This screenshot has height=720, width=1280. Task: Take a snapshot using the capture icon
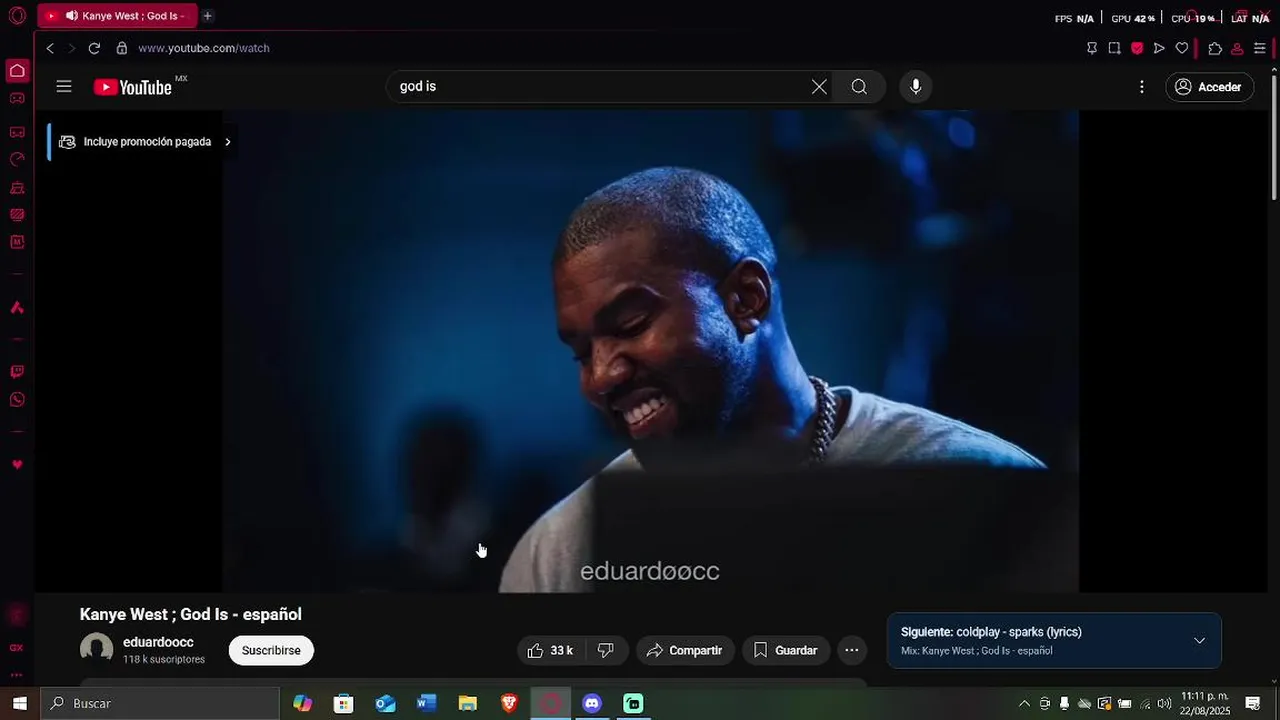tap(1114, 48)
